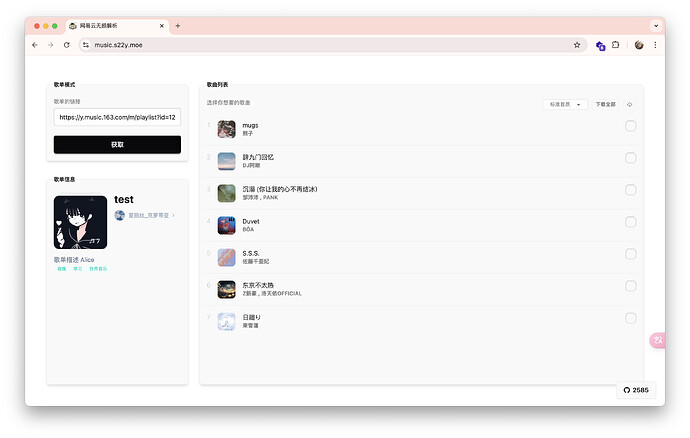Click the Duvet album cover
The width and height of the screenshot is (690, 438).
pos(226,225)
